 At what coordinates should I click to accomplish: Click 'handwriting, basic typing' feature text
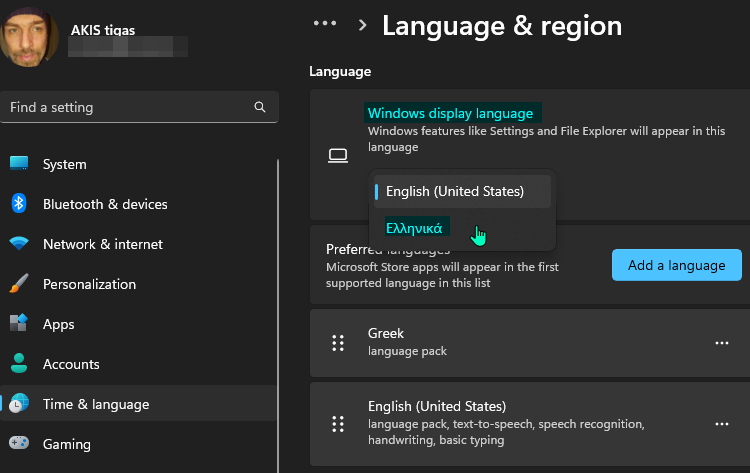436,440
